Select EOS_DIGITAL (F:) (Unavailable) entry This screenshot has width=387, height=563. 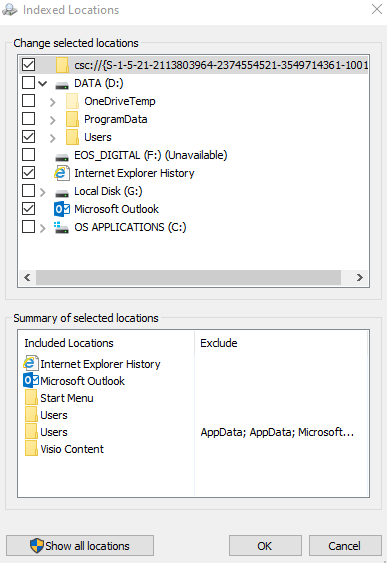pyautogui.click(x=151, y=155)
